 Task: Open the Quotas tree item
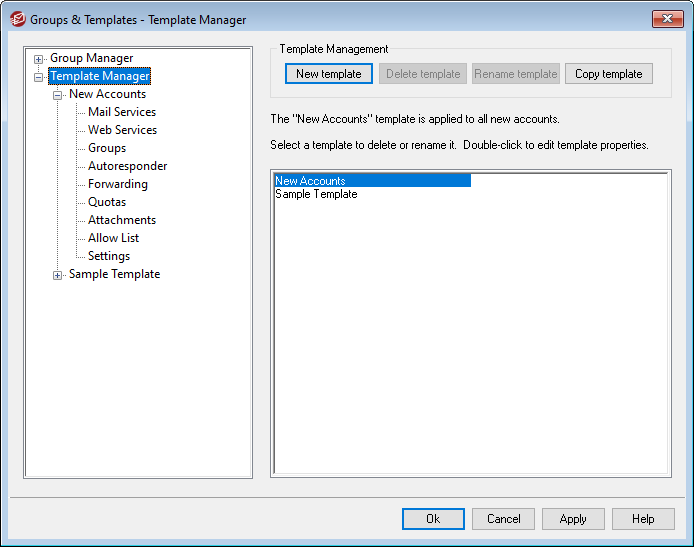coord(107,202)
